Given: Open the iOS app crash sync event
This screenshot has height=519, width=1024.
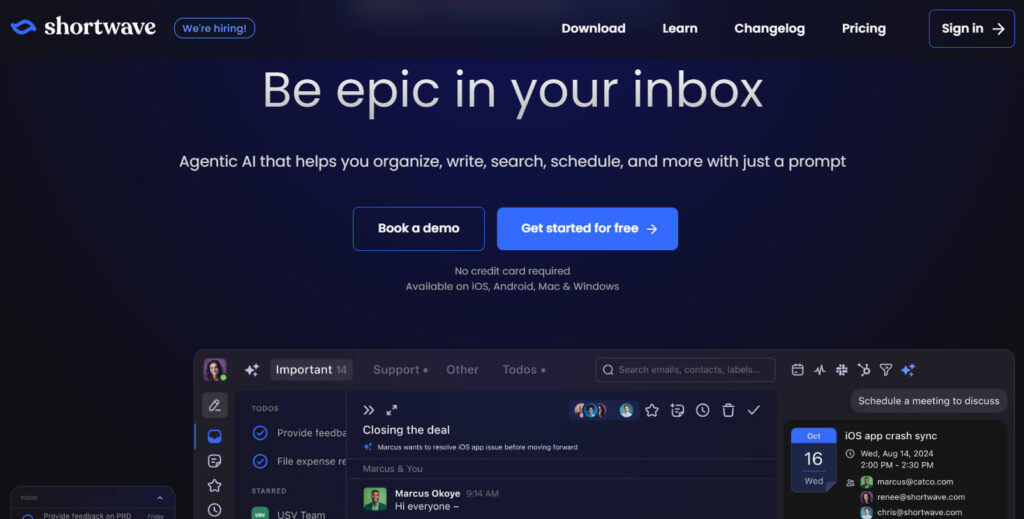Looking at the screenshot, I should pos(891,435).
